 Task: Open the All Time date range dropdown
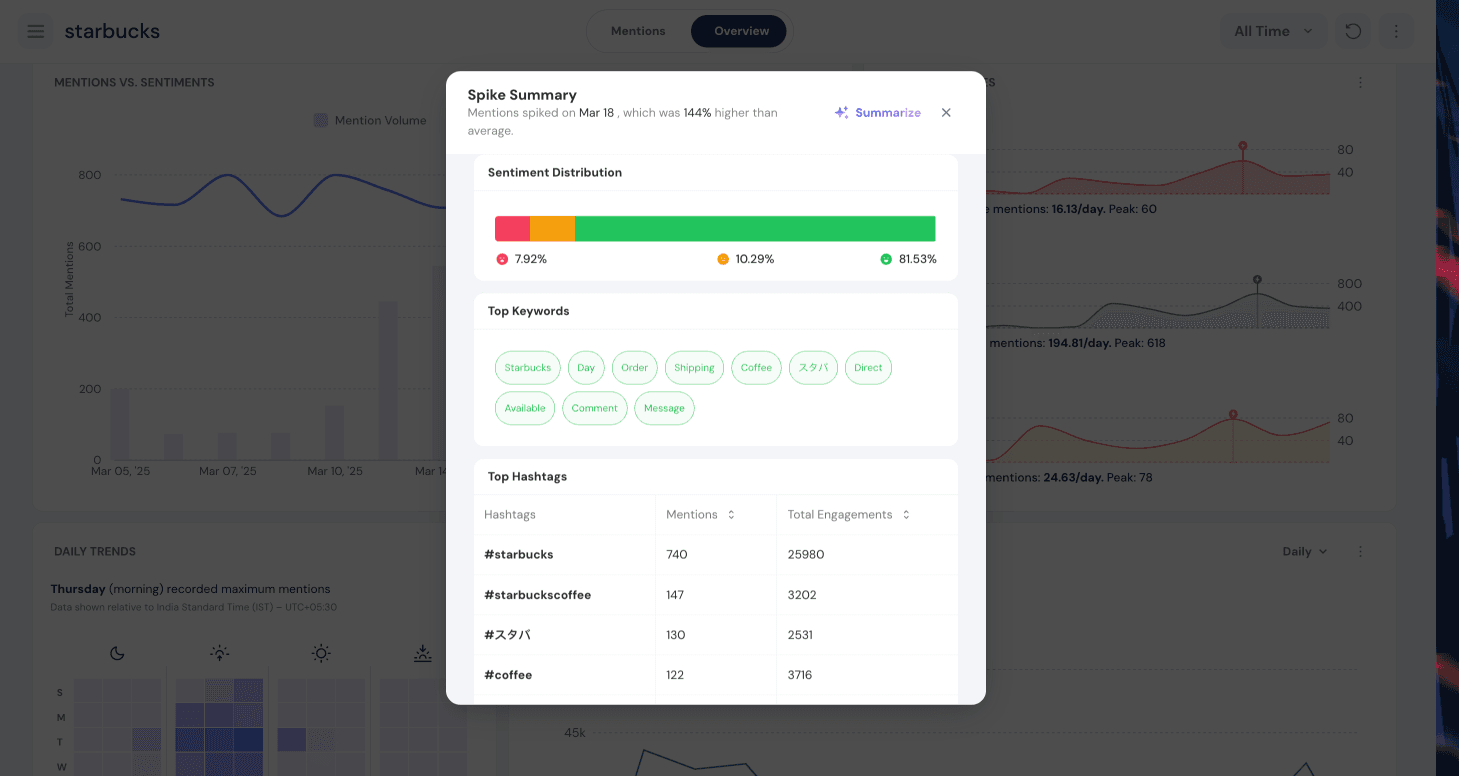pos(1273,31)
